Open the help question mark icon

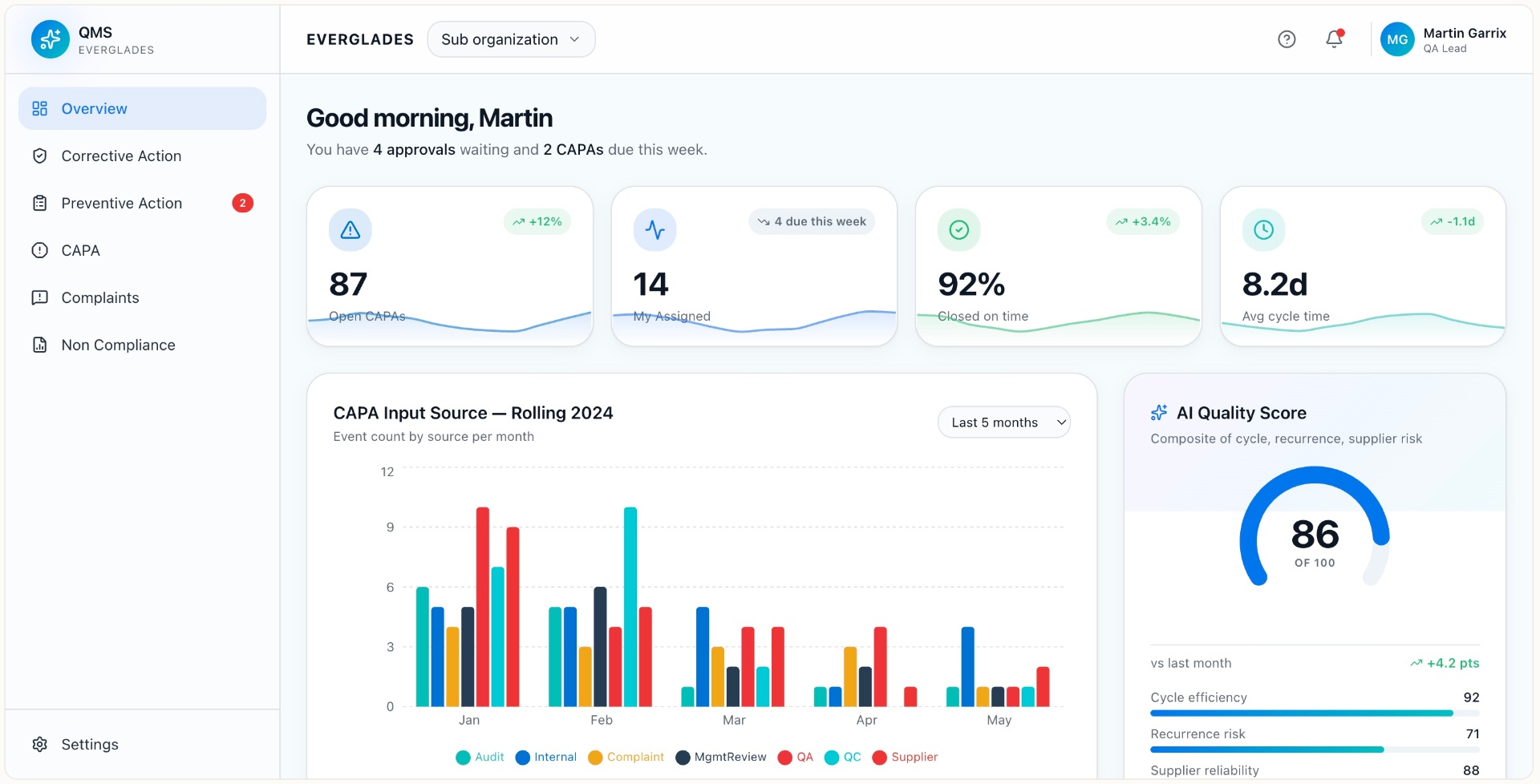tap(1287, 39)
